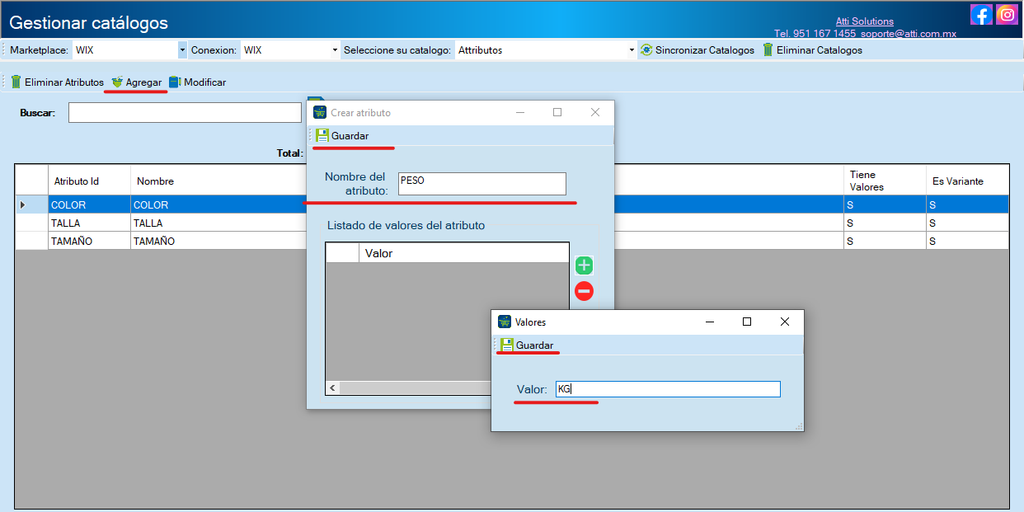Image resolution: width=1024 pixels, height=512 pixels.
Task: Click the Modificar icon
Action: click(x=174, y=82)
